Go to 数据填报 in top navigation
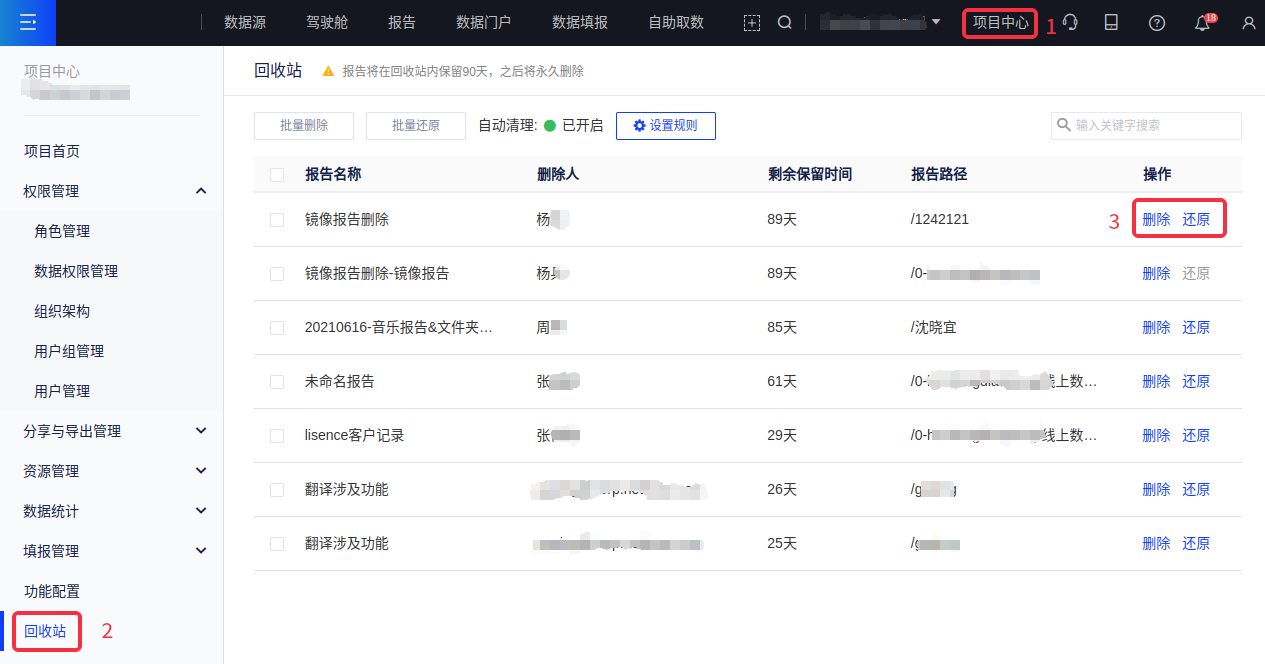This screenshot has height=664, width=1265. (580, 23)
